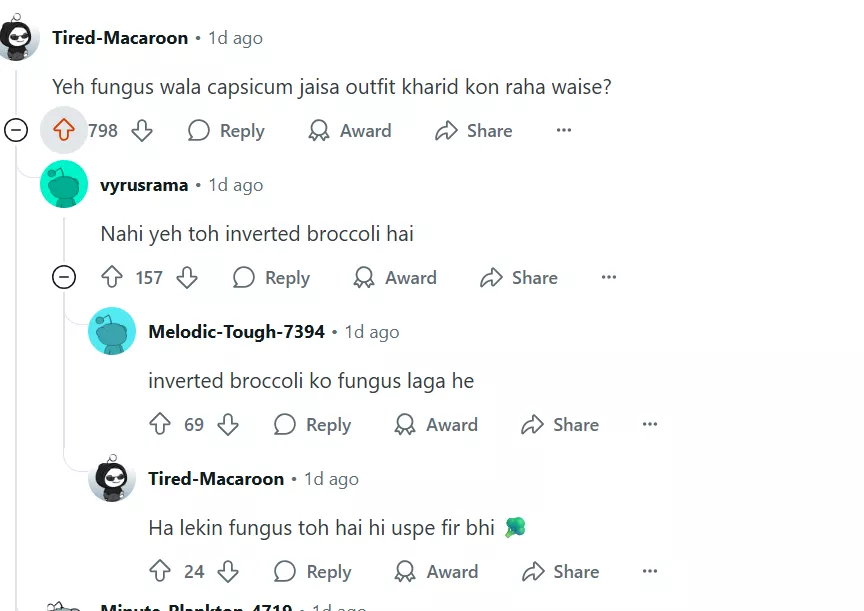Downvote the comment with 798 votes

(142, 131)
